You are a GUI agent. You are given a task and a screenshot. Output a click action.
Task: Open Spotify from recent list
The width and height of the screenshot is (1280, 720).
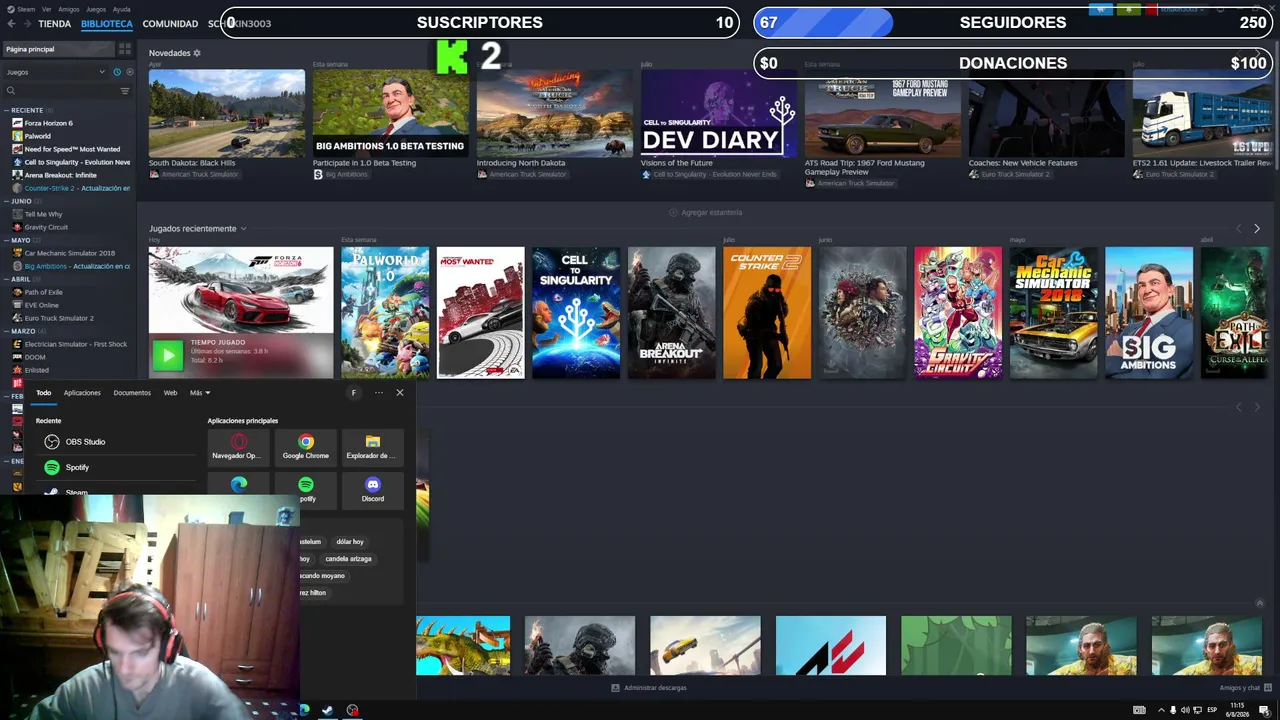(x=118, y=467)
